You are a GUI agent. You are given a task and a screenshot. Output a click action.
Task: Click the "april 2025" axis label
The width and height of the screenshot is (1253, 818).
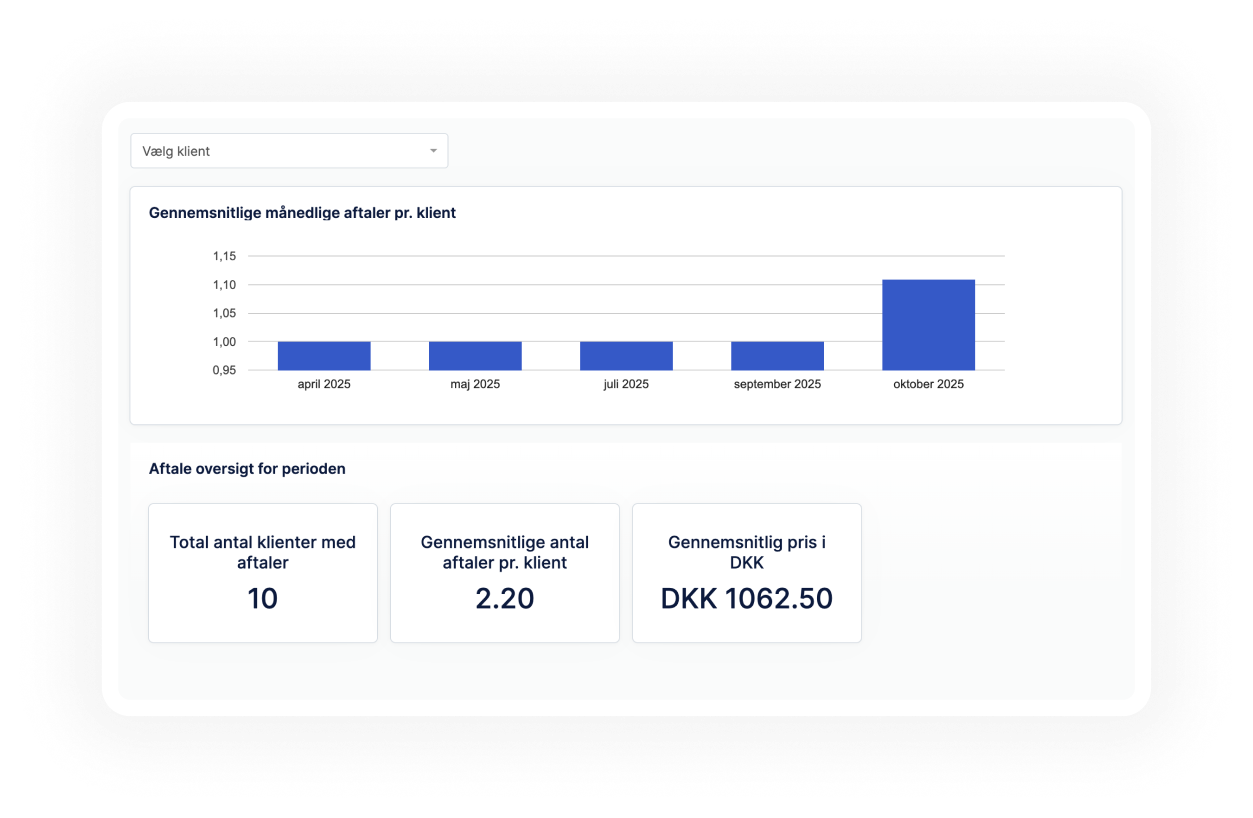pos(324,384)
